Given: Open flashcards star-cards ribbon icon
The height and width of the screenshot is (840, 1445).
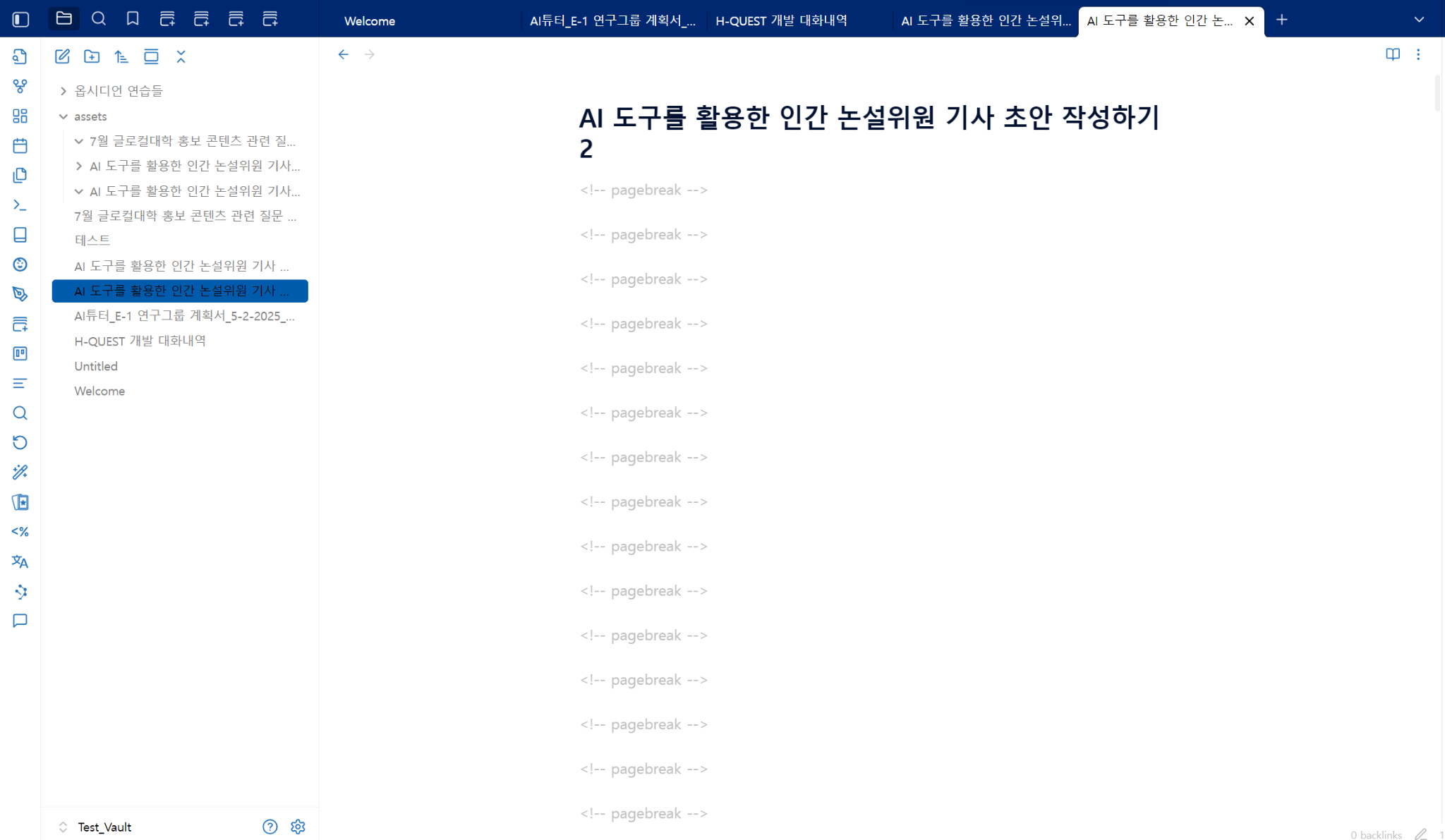Looking at the screenshot, I should pyautogui.click(x=20, y=502).
